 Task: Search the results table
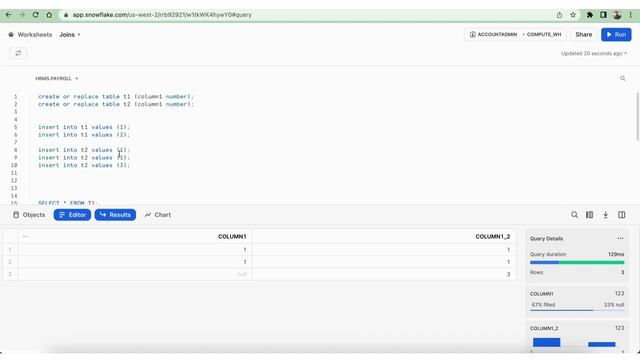pos(574,215)
